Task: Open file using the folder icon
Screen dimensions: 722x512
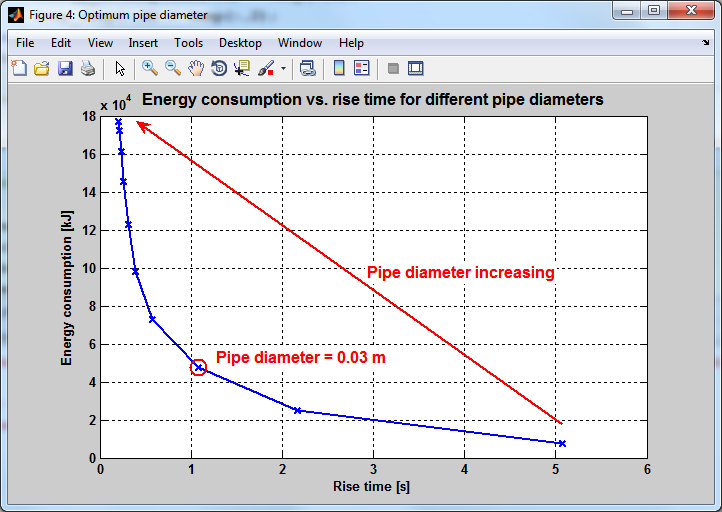Action: (x=42, y=68)
